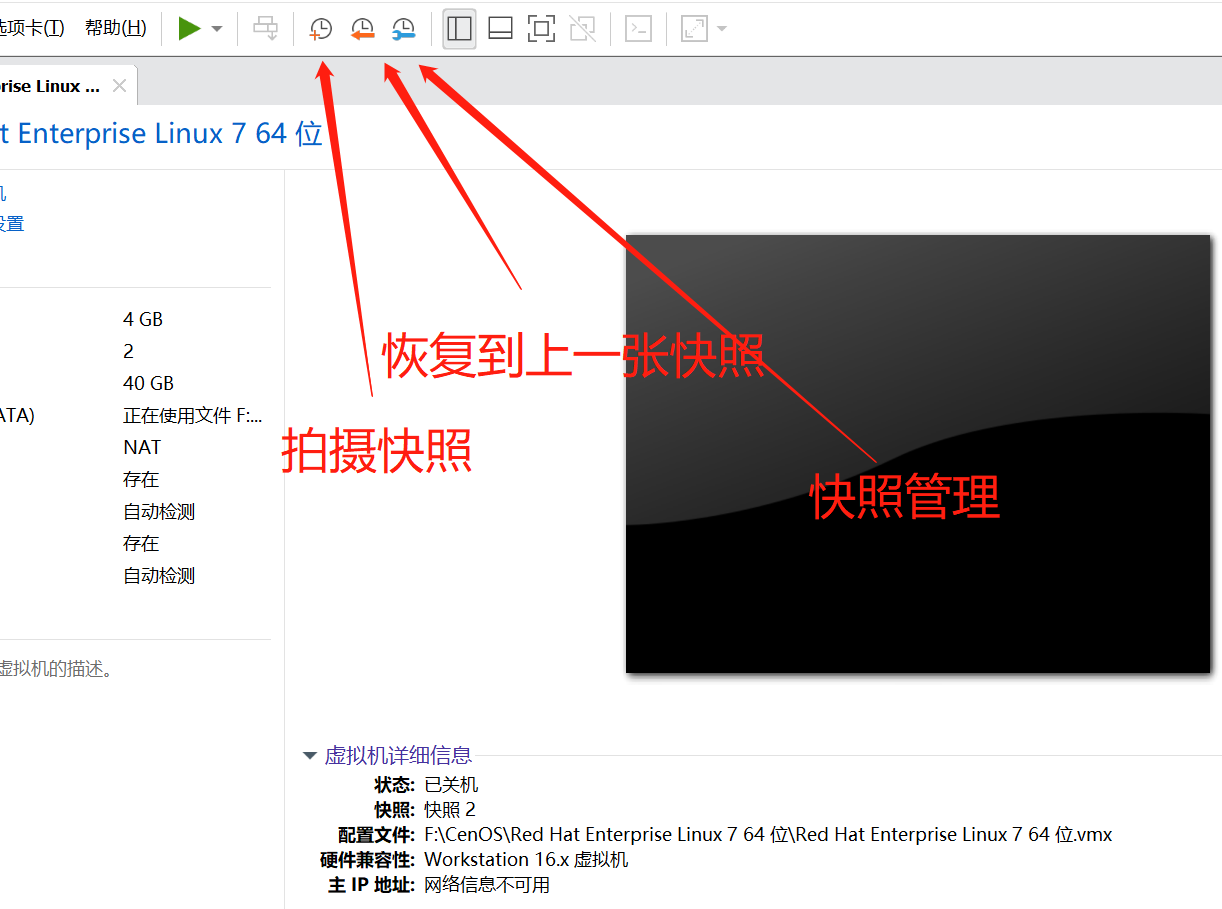1222x909 pixels.
Task: Click the 网络信息不可用 IP address value
Action: pos(487,884)
